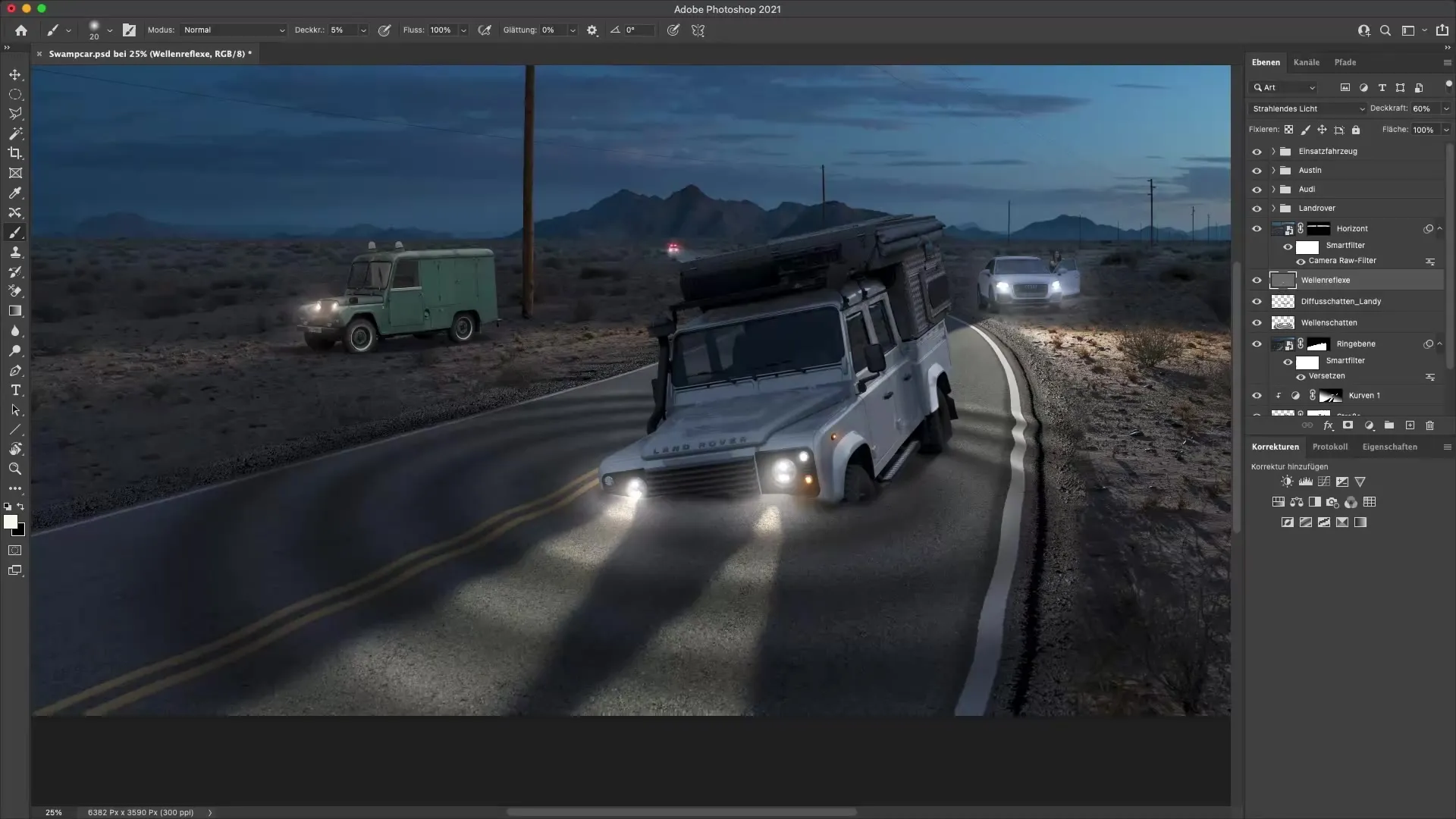Create a new layer

1410,425
